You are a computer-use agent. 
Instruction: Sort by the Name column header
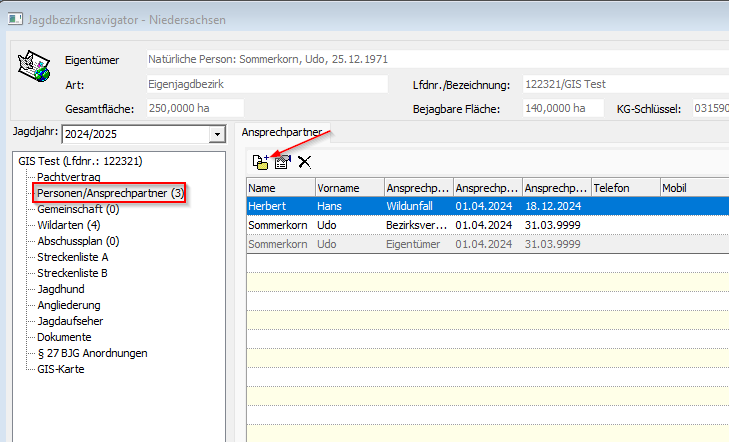pyautogui.click(x=280, y=187)
